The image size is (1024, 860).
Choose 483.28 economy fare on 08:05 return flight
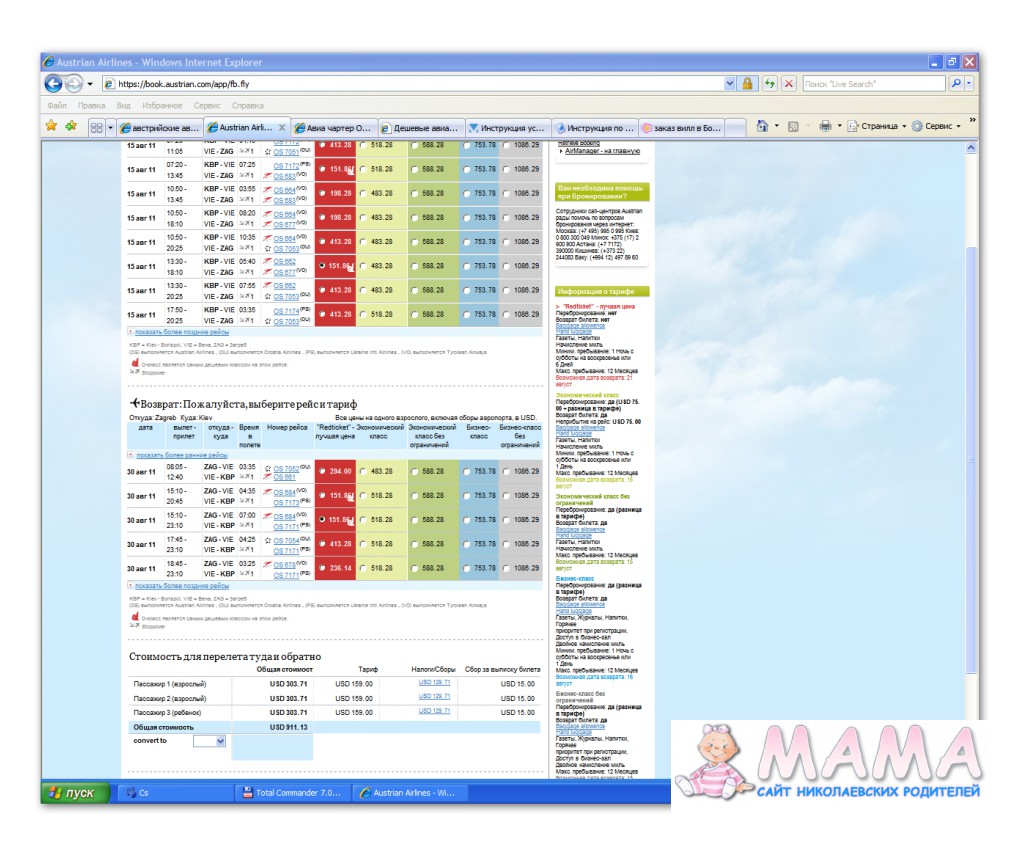click(362, 471)
